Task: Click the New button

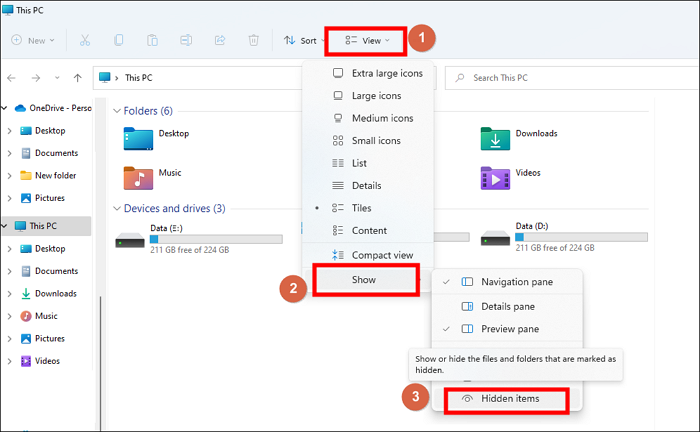Action: point(34,40)
